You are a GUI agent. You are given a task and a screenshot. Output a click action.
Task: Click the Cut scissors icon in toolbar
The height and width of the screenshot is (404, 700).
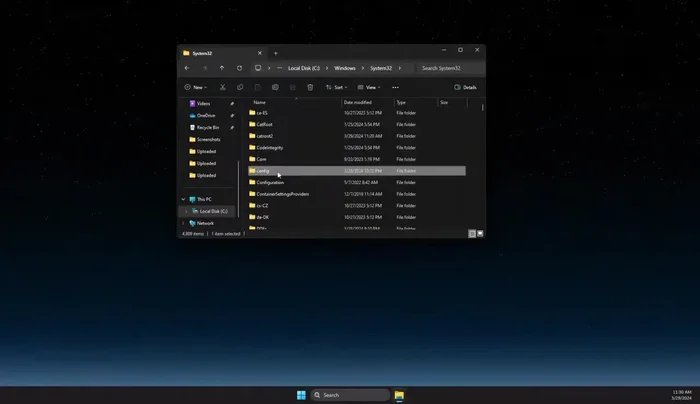point(224,87)
